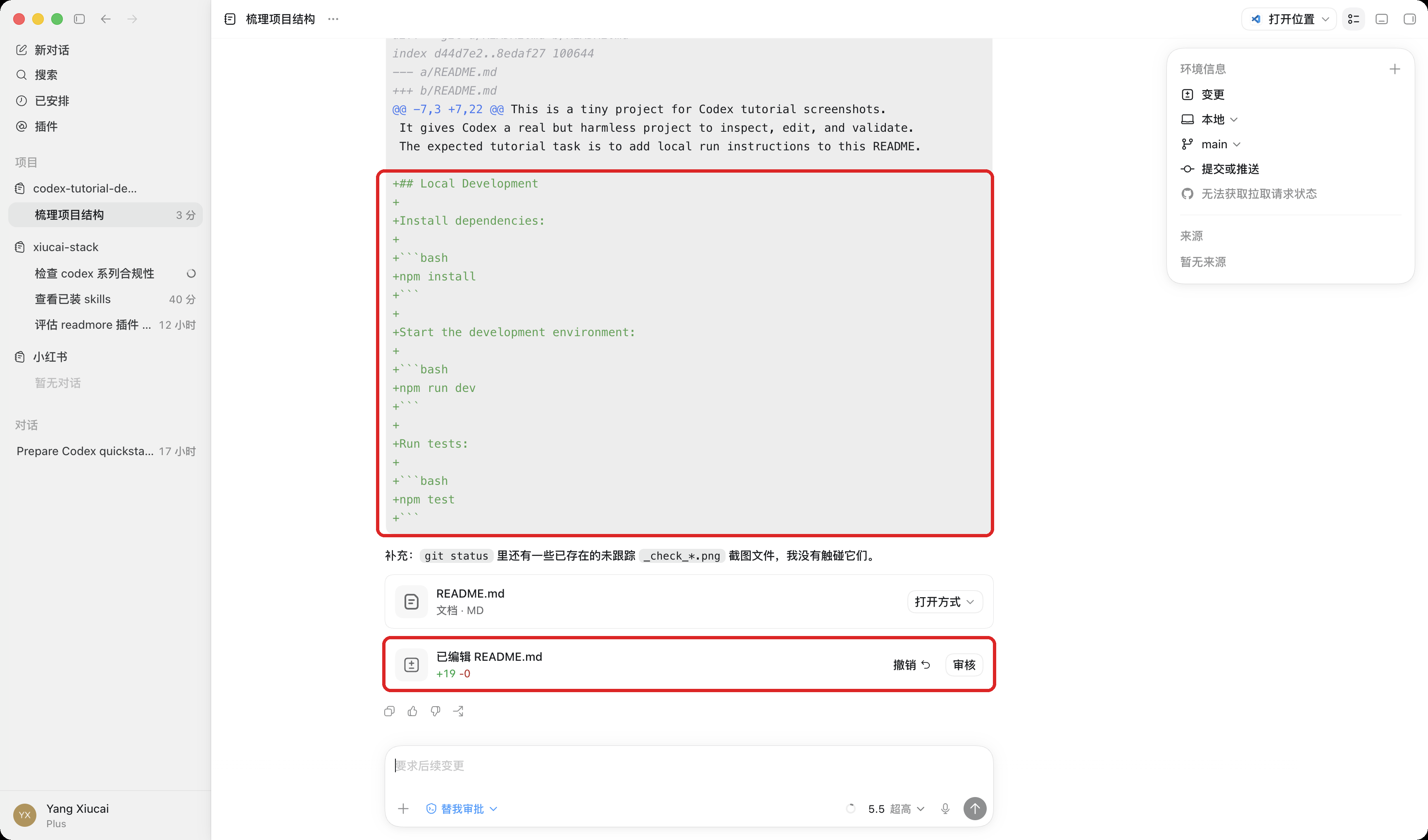Open 插件 plugins section

pos(105,126)
